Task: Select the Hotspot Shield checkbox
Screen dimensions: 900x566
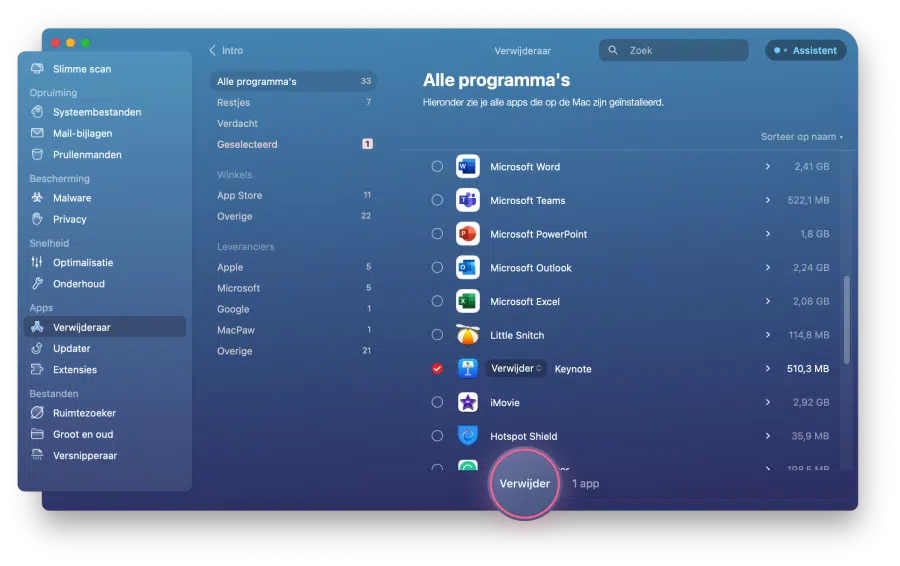Action: click(437, 436)
